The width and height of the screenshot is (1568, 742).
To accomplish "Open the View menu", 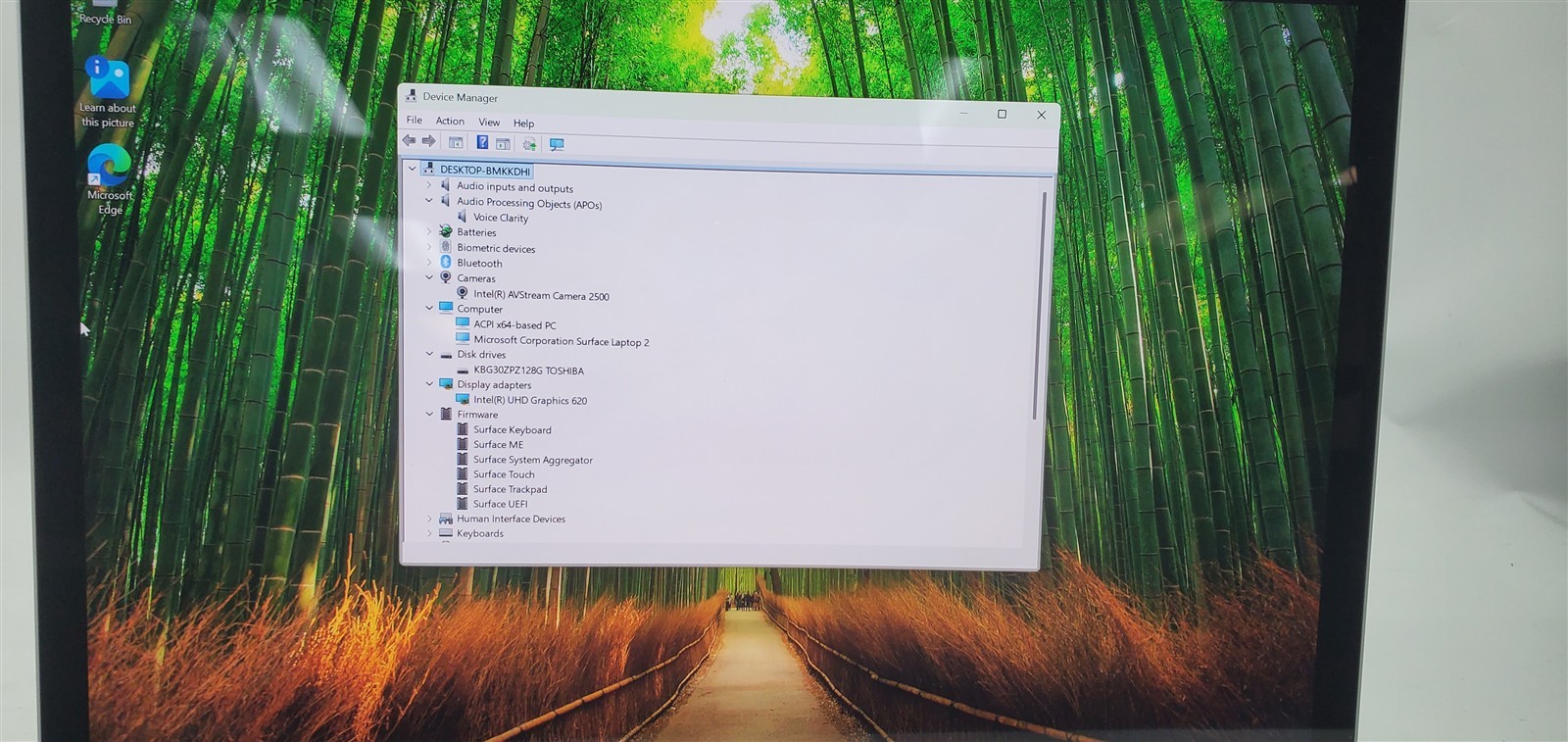I will tap(489, 123).
